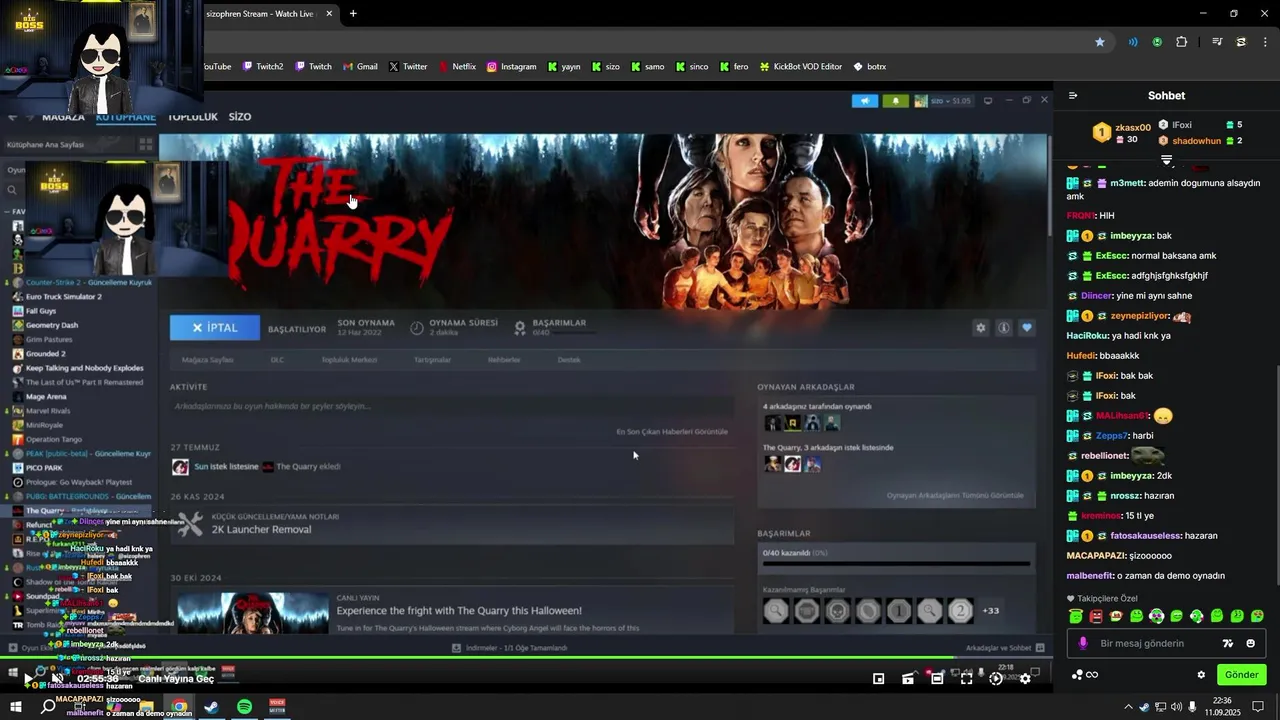Open the Gmail bookmark

point(360,67)
